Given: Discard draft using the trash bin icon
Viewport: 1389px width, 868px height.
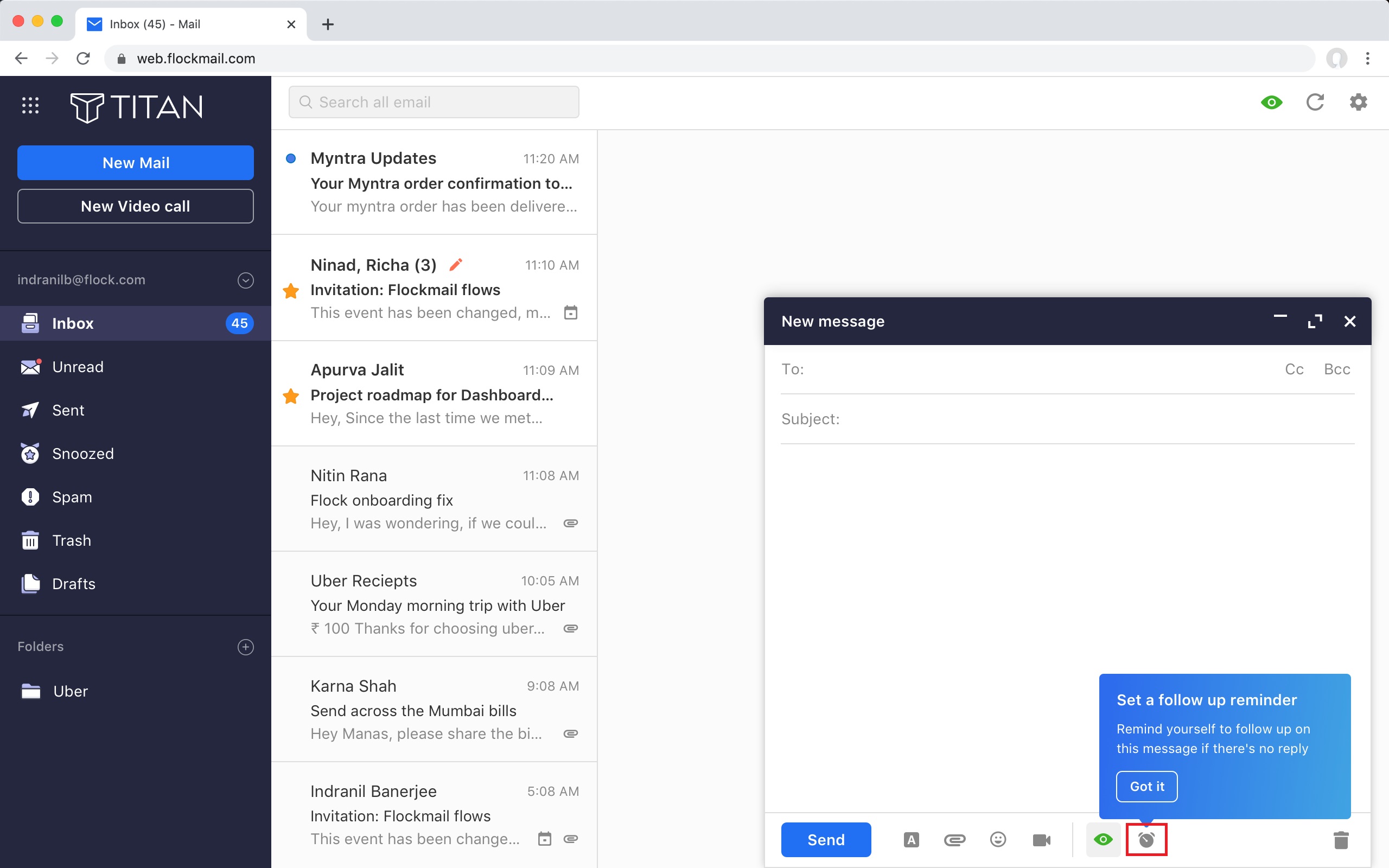Looking at the screenshot, I should pos(1341,840).
